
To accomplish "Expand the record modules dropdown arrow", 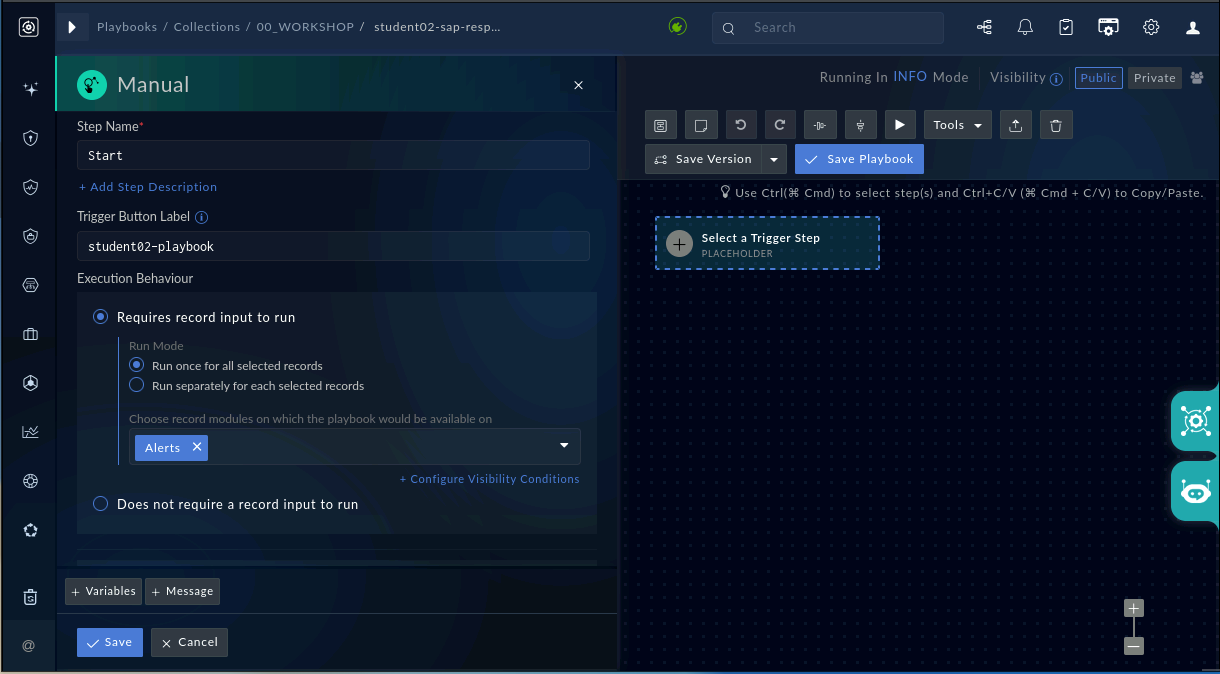I will point(564,446).
